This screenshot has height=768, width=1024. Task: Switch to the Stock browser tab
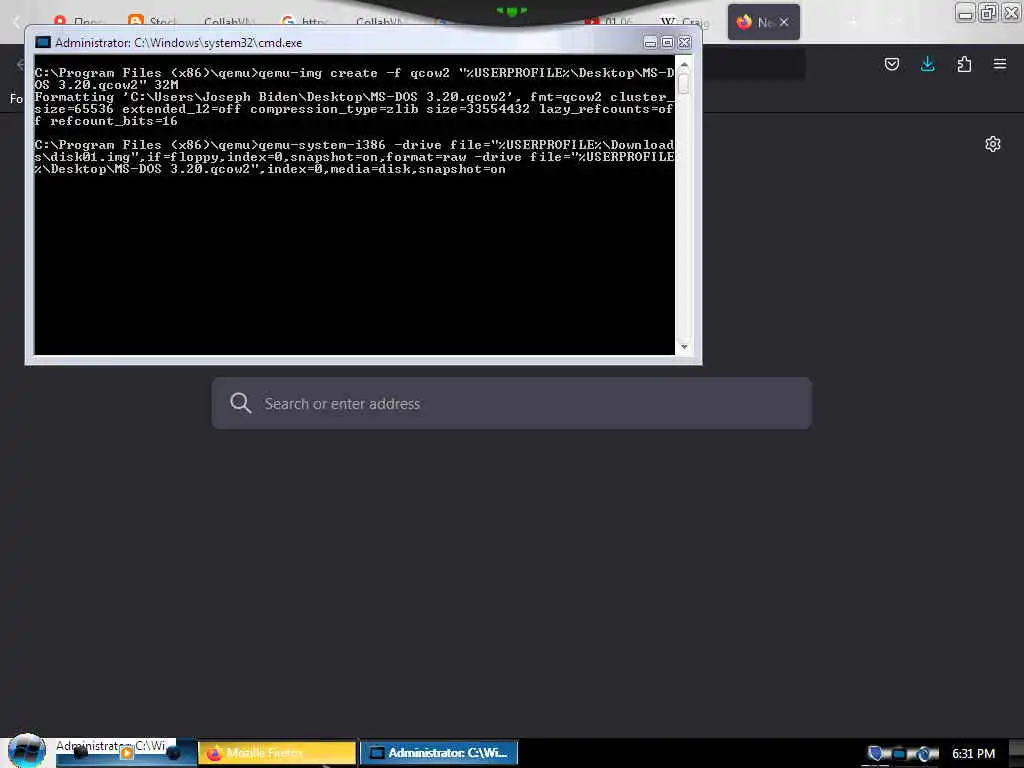154,22
